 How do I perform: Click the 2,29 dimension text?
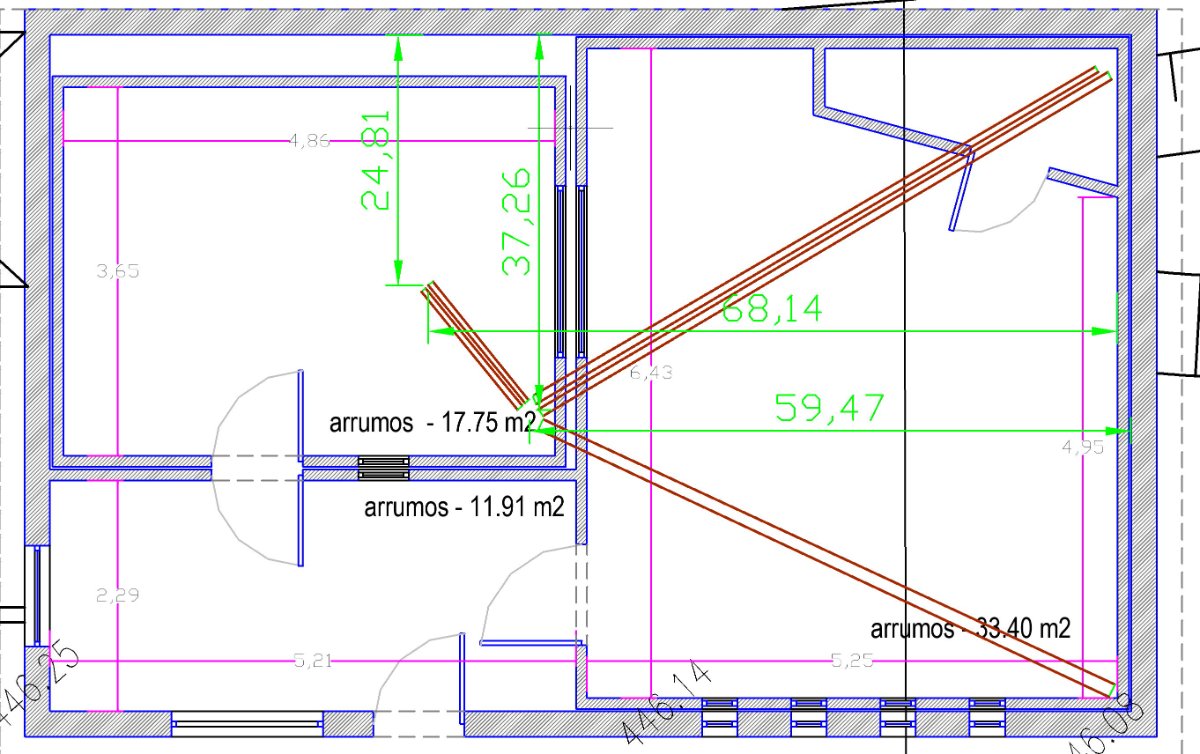pos(117,595)
